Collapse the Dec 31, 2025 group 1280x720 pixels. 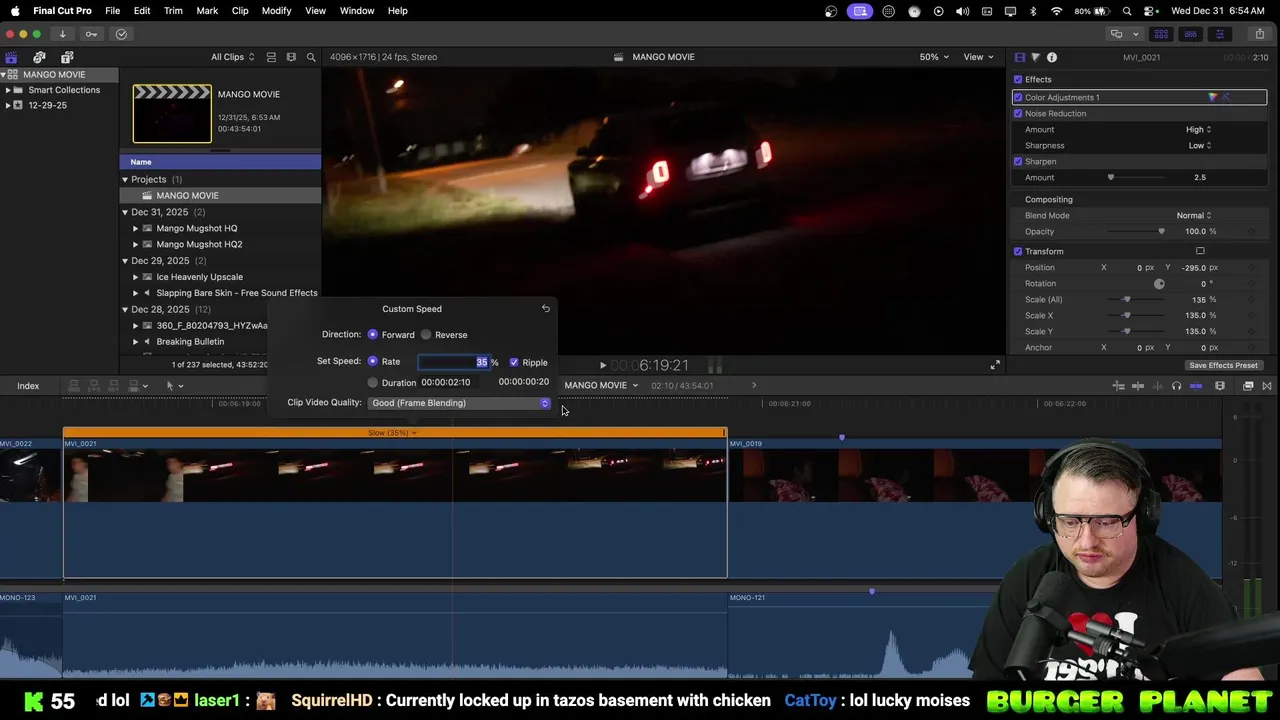(x=125, y=212)
